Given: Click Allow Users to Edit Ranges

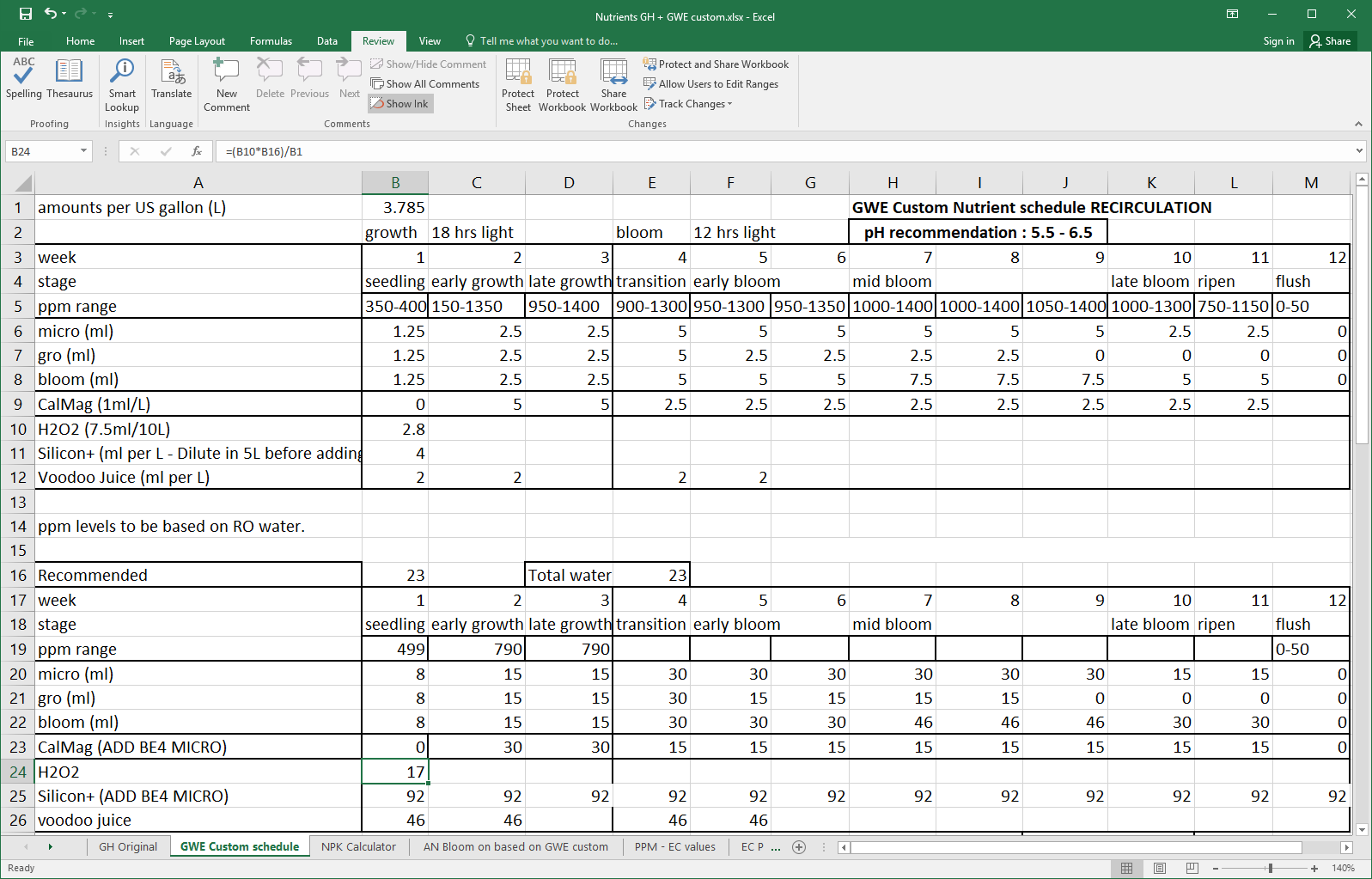Looking at the screenshot, I should pyautogui.click(x=710, y=84).
